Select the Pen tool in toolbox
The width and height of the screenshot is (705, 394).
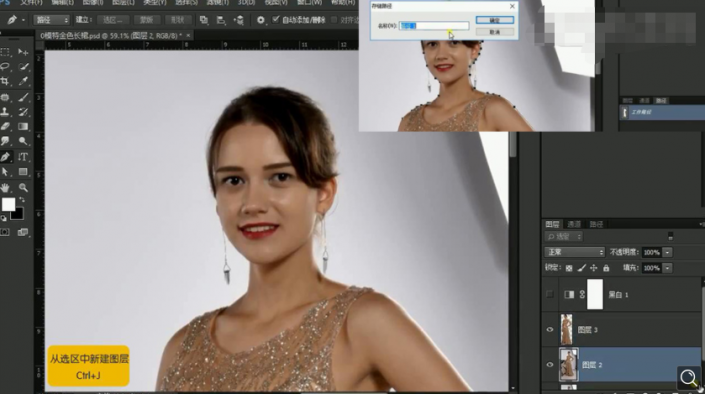tap(5, 157)
